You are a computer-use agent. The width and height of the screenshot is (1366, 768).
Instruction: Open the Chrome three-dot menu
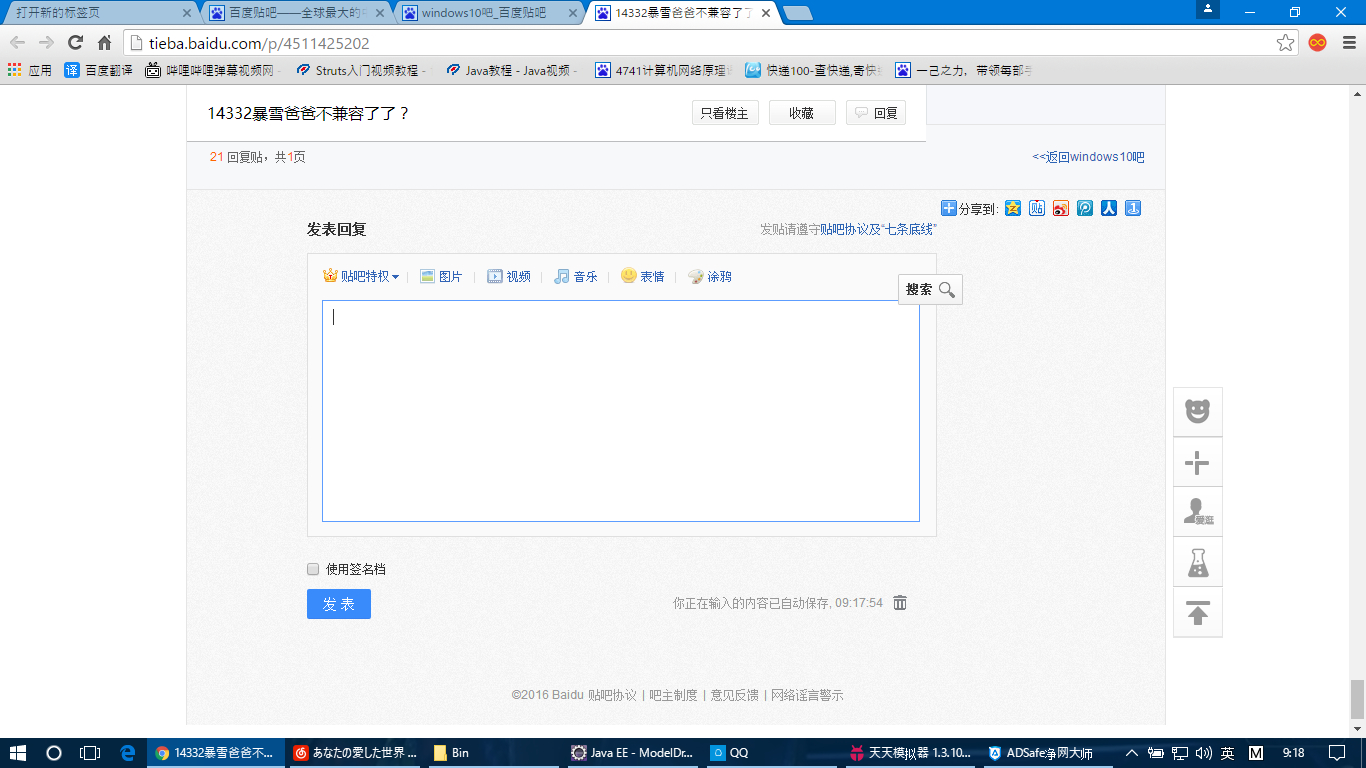pyautogui.click(x=1348, y=42)
